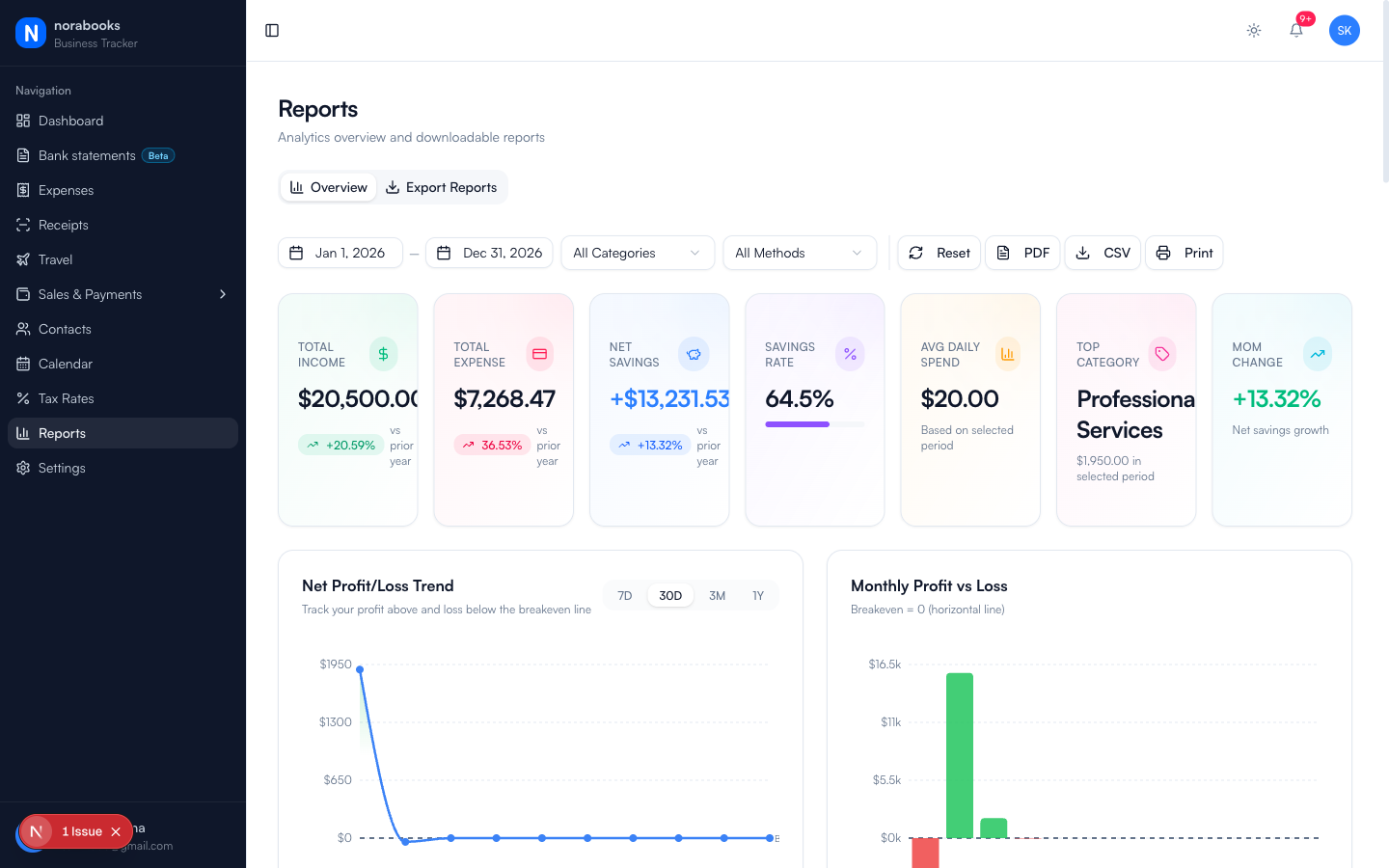Viewport: 1389px width, 868px height.
Task: Toggle the sidebar collapse panel icon
Action: (271, 30)
